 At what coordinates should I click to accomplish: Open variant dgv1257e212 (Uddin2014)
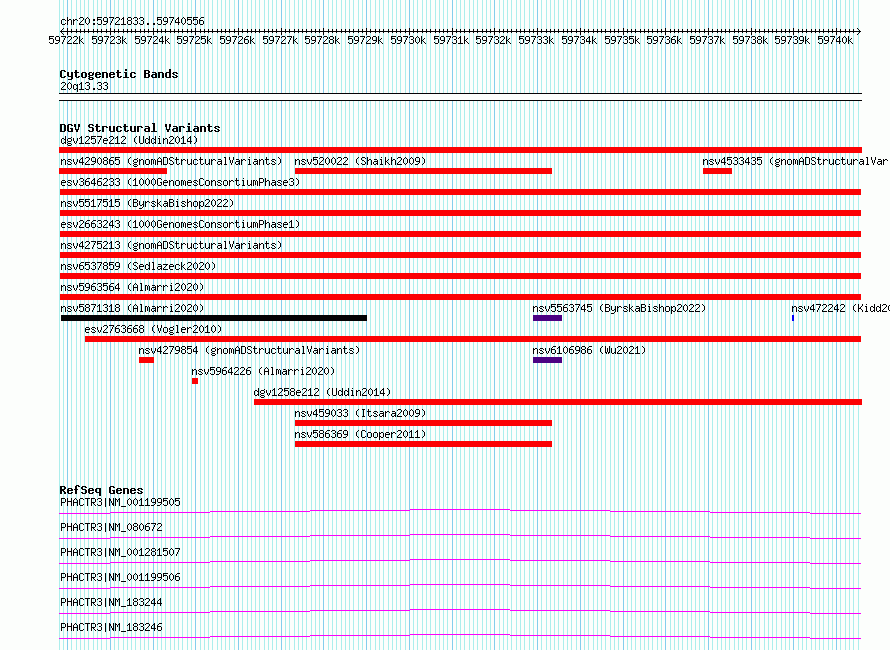(129, 140)
